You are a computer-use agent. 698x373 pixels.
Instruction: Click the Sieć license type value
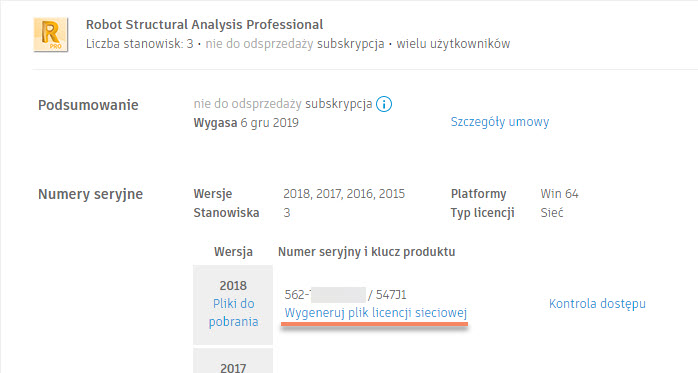[x=552, y=213]
